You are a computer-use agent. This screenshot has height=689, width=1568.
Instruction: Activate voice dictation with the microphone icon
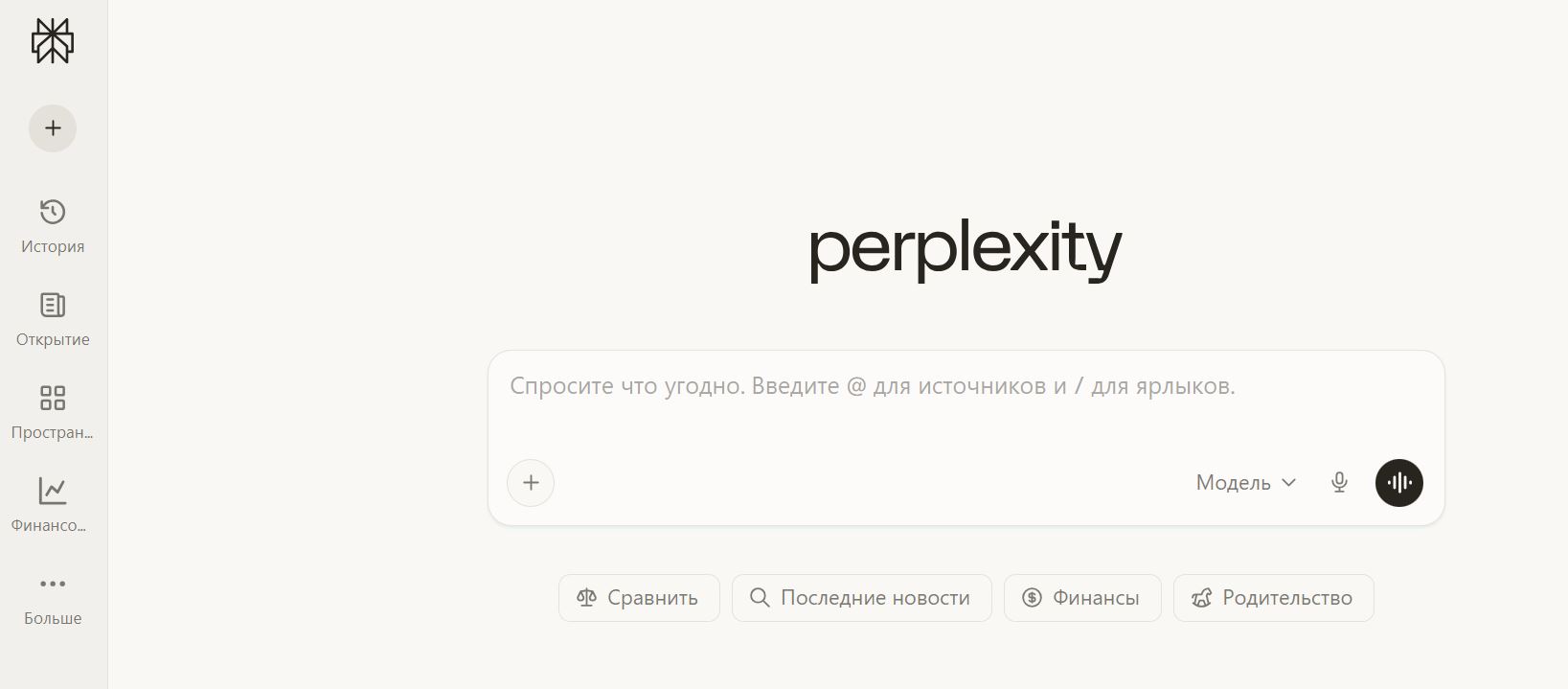click(x=1339, y=483)
